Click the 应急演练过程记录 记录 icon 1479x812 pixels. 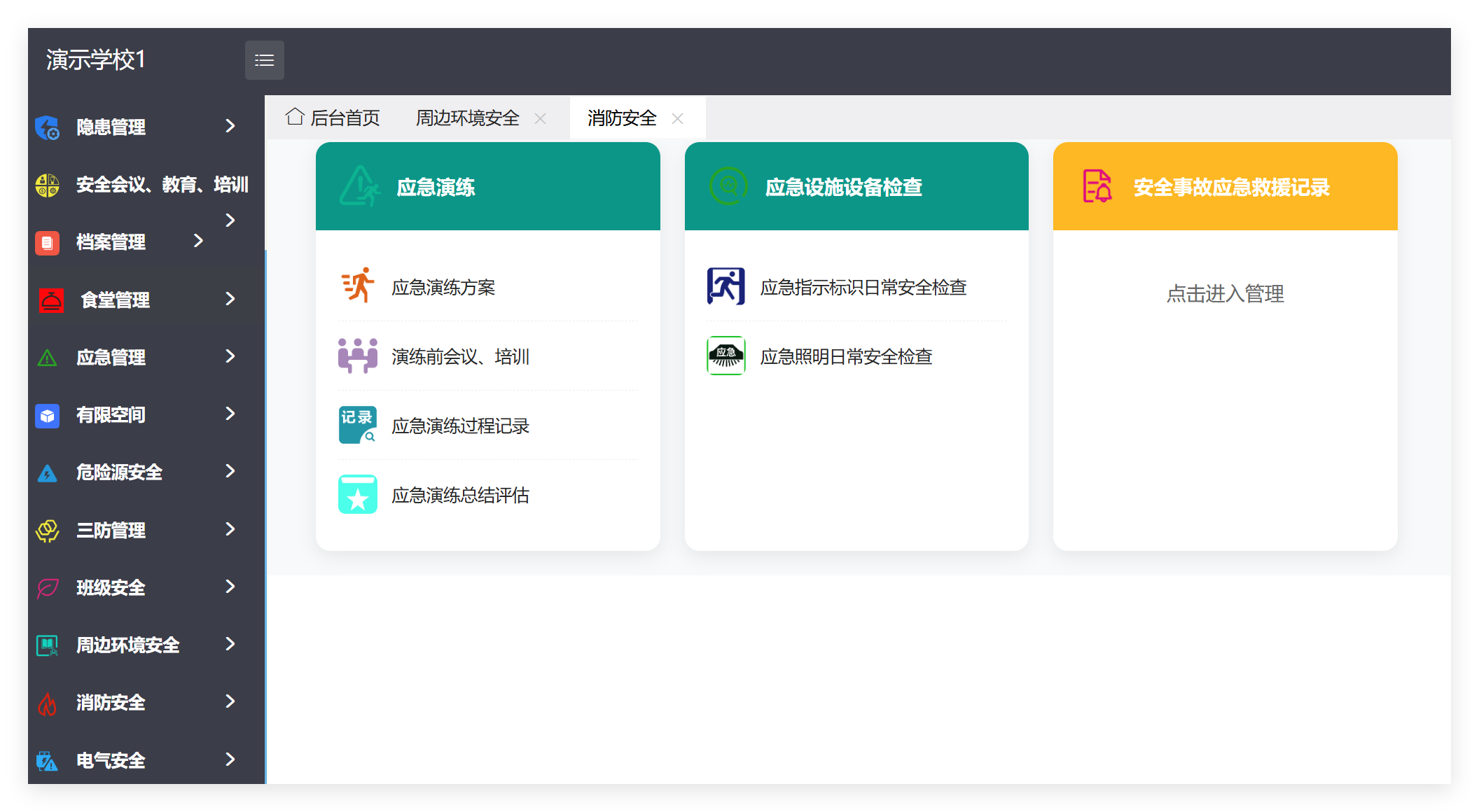[x=358, y=425]
